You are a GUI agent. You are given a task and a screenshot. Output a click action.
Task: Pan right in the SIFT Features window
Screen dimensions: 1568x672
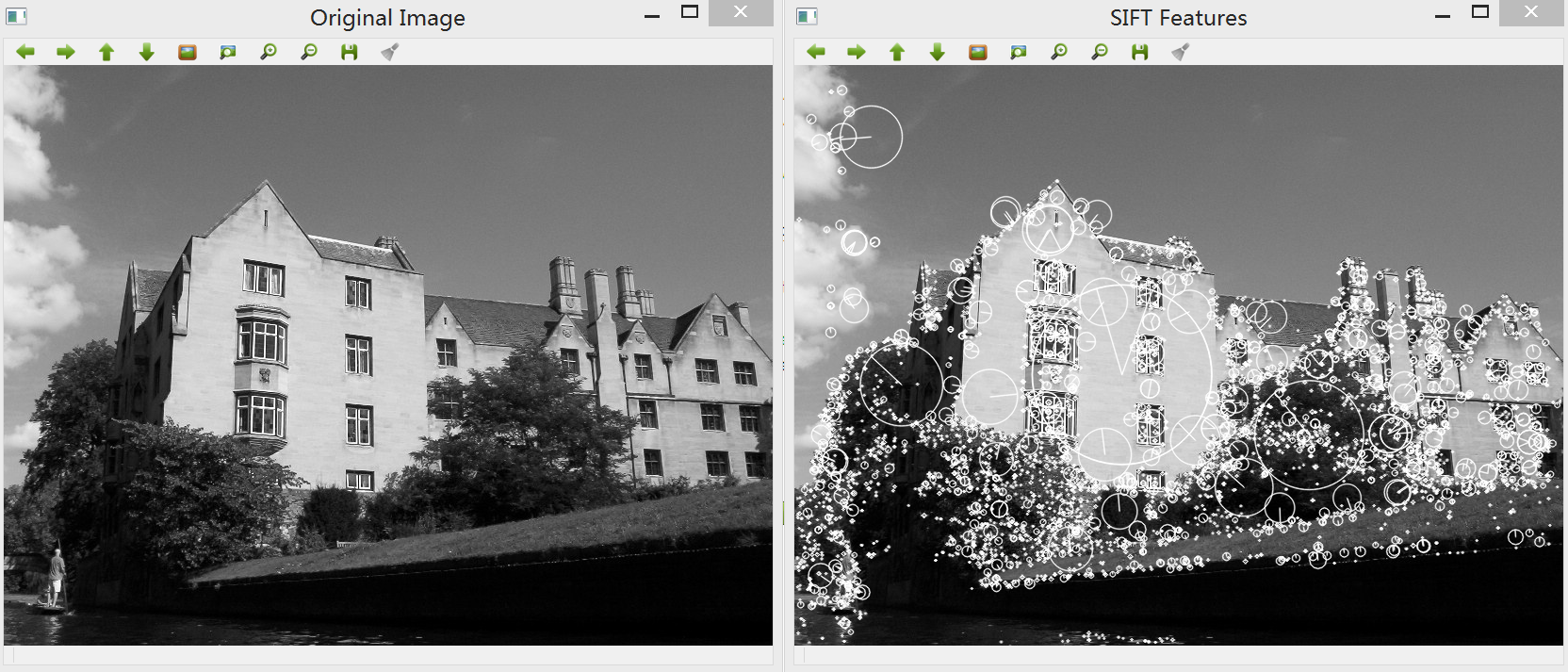point(857,52)
